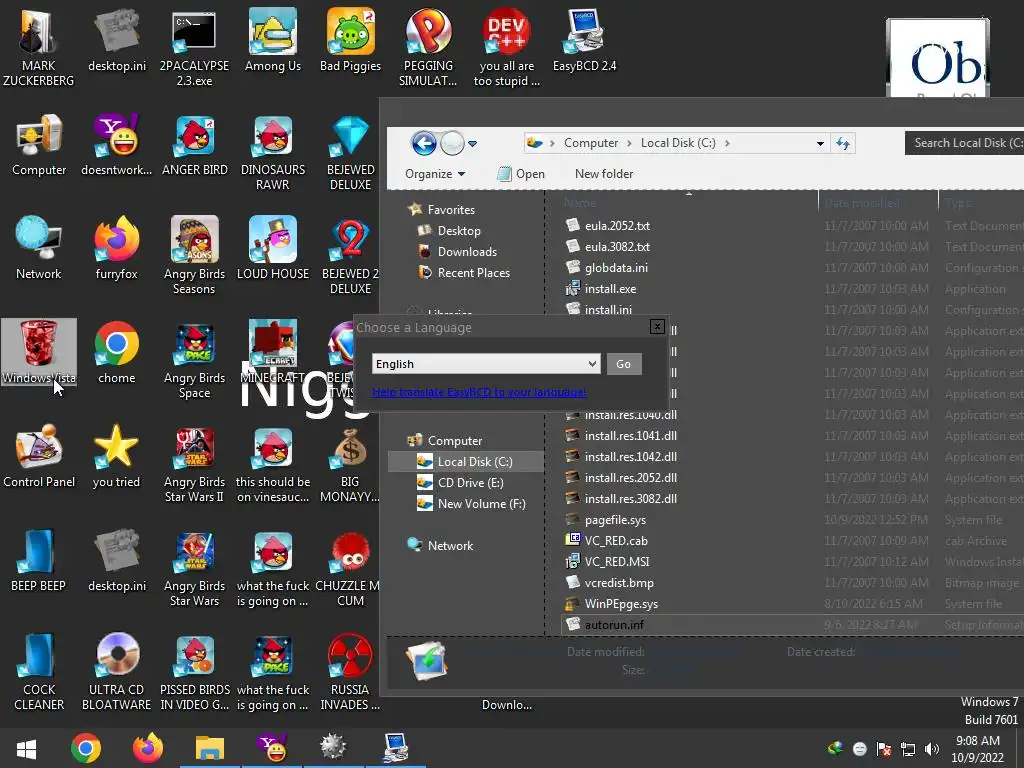Image resolution: width=1024 pixels, height=768 pixels.
Task: Click the Explorer refresh button
Action: [x=842, y=143]
